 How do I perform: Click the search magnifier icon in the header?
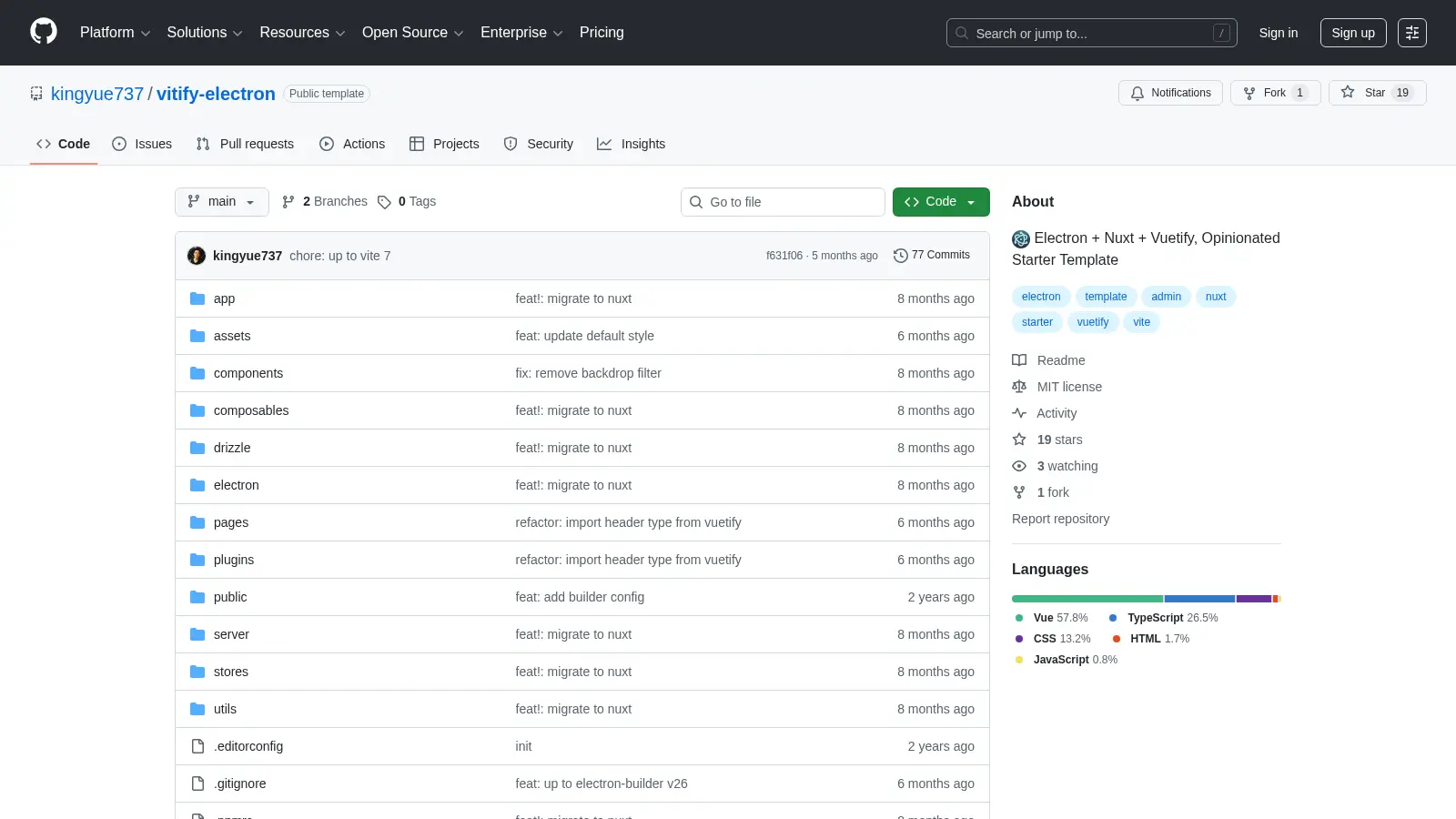962,33
